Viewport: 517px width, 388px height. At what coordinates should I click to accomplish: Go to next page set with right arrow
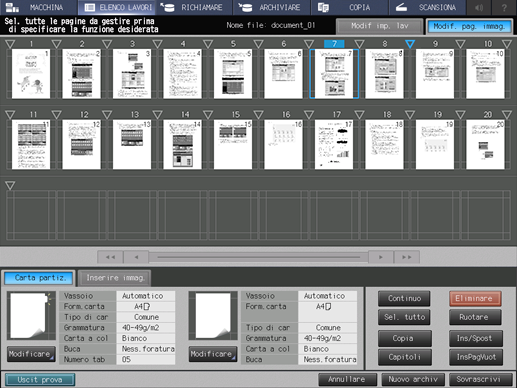[381, 257]
